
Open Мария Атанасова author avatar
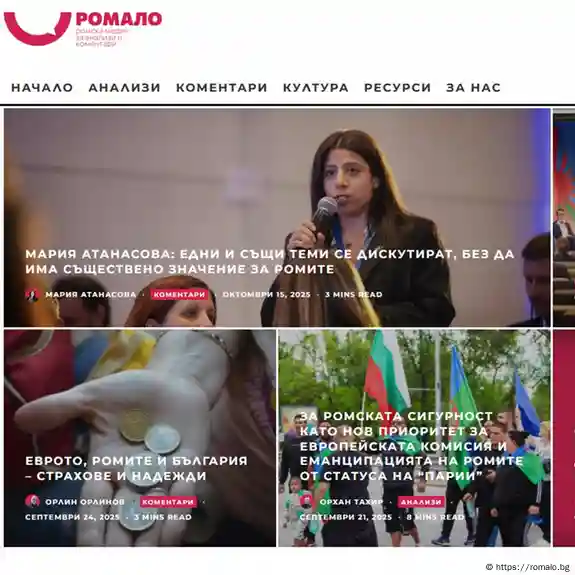(32, 294)
